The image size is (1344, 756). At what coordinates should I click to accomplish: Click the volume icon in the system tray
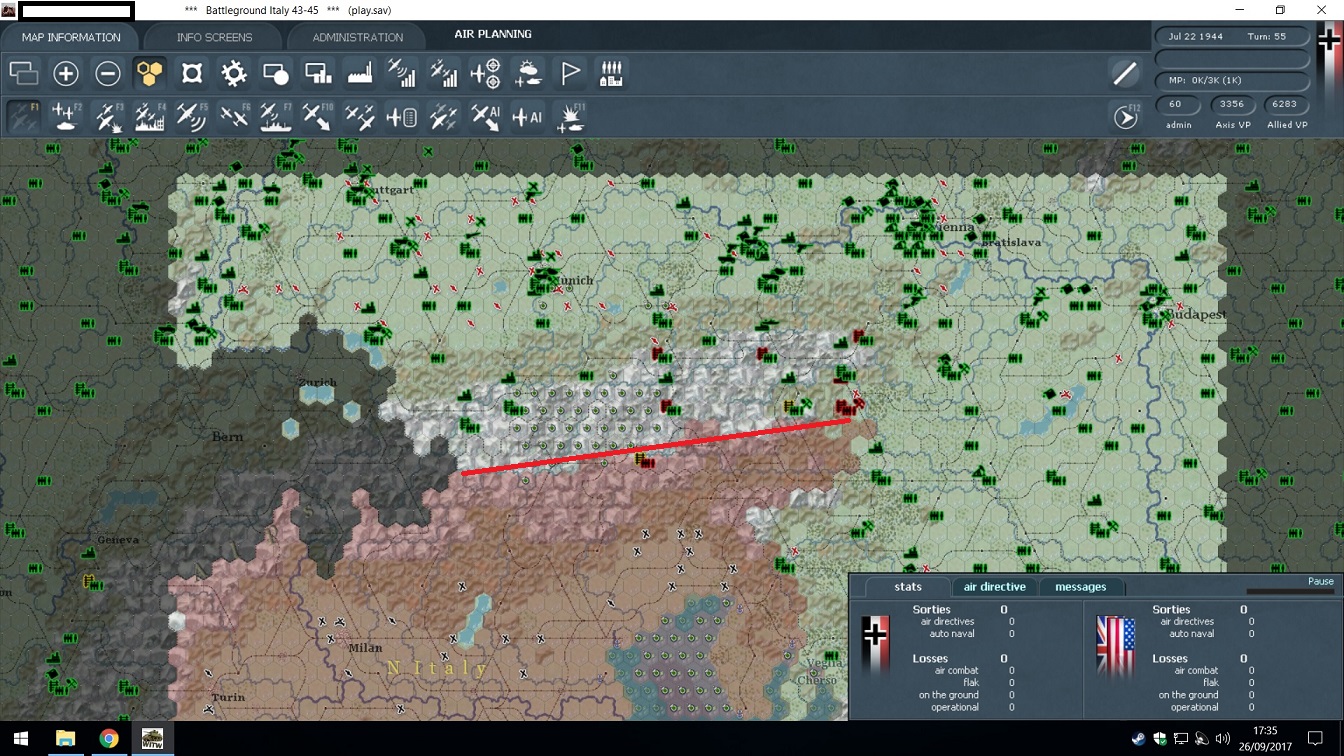coord(1222,739)
